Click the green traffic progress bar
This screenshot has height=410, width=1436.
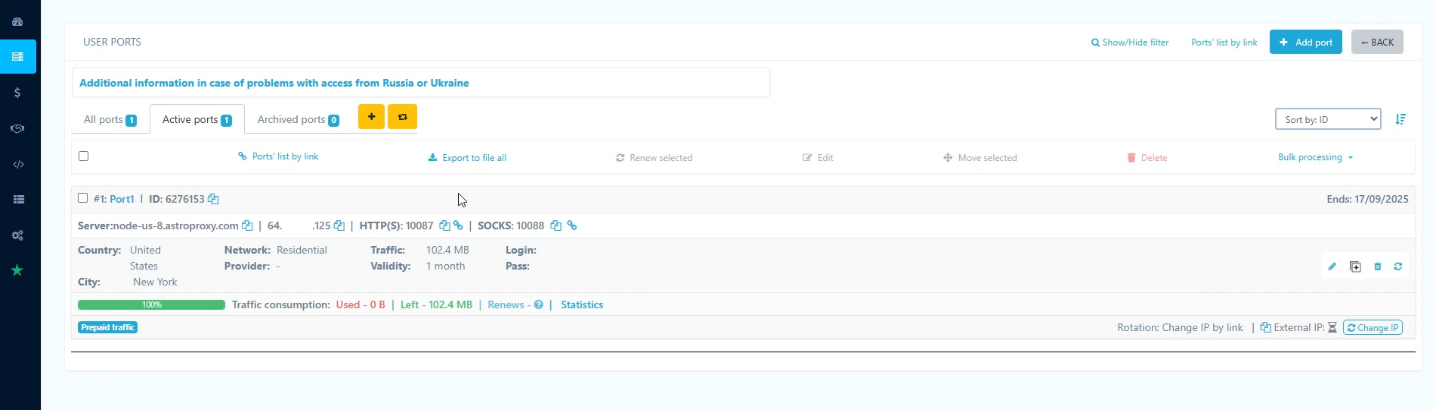(151, 305)
